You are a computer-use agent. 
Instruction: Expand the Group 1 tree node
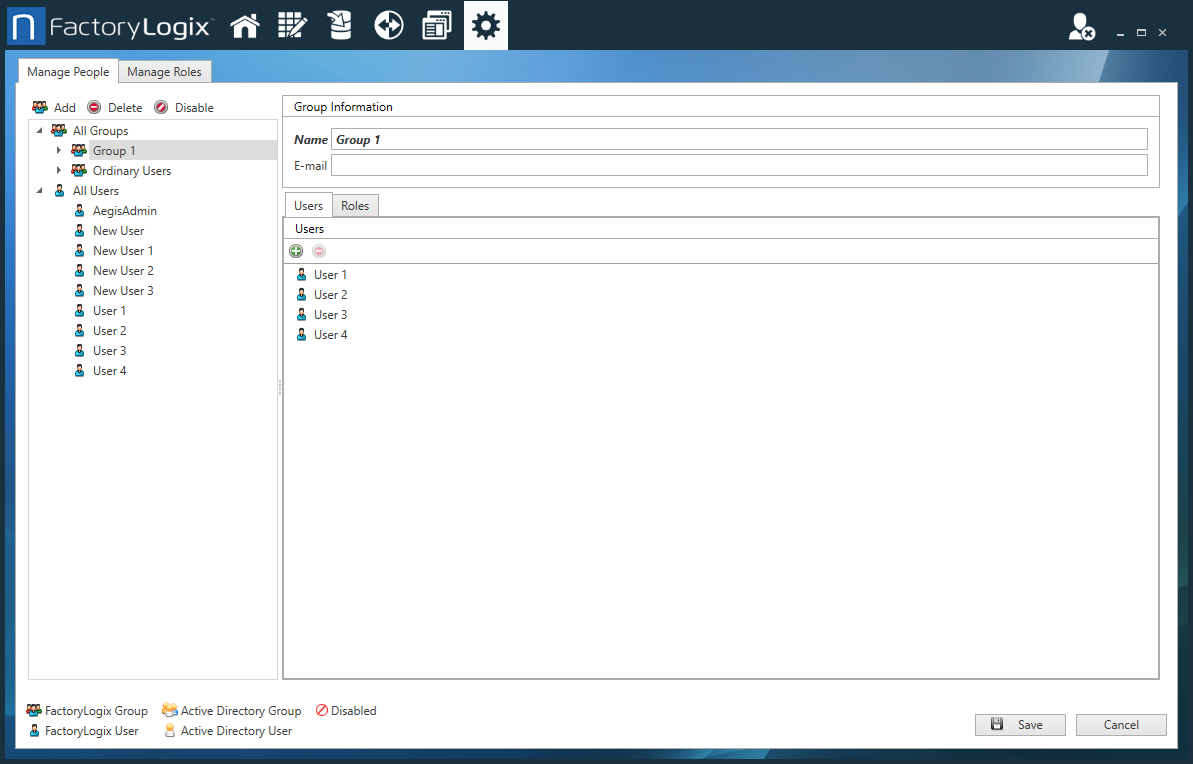click(x=58, y=150)
